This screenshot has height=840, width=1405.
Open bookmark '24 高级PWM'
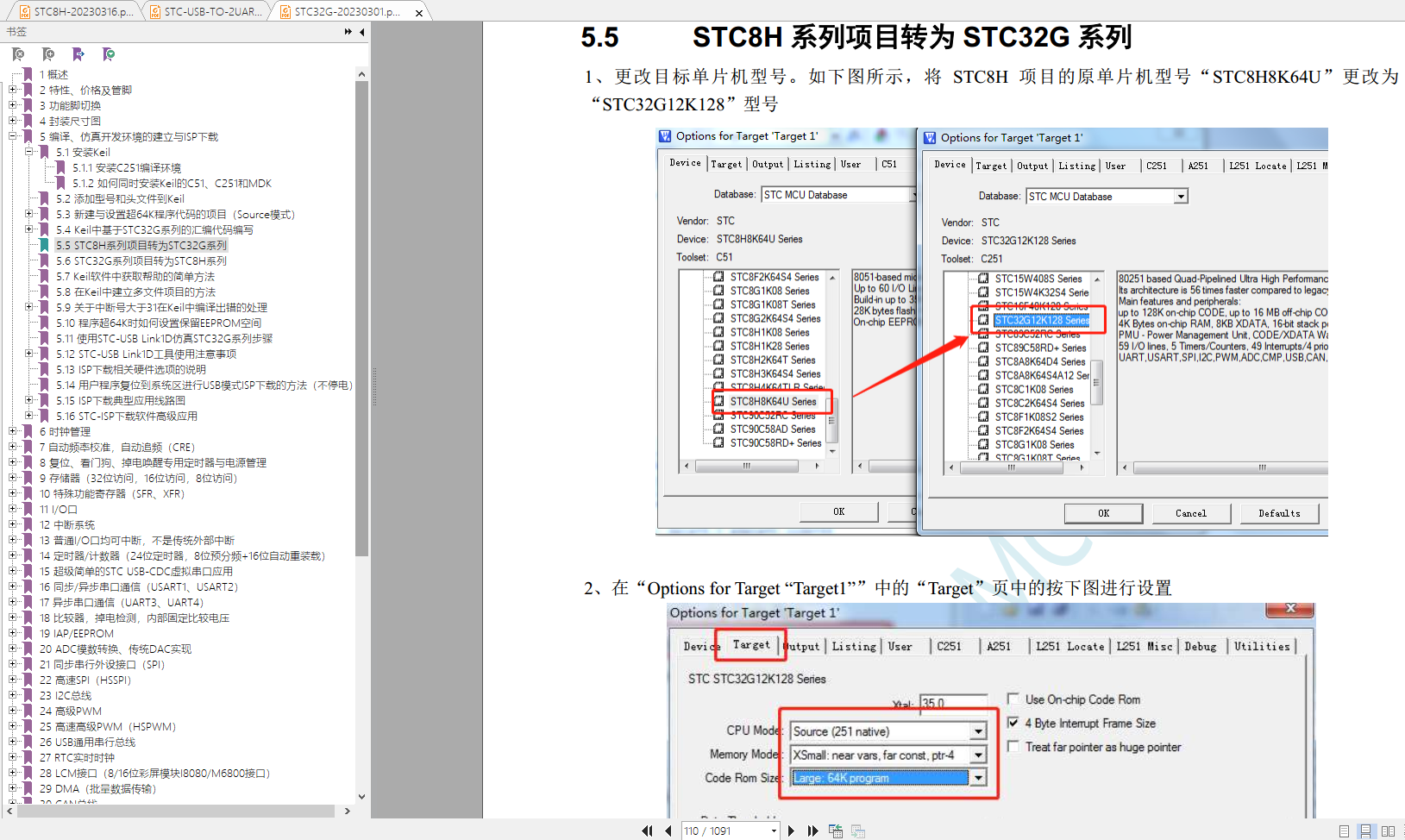71,711
